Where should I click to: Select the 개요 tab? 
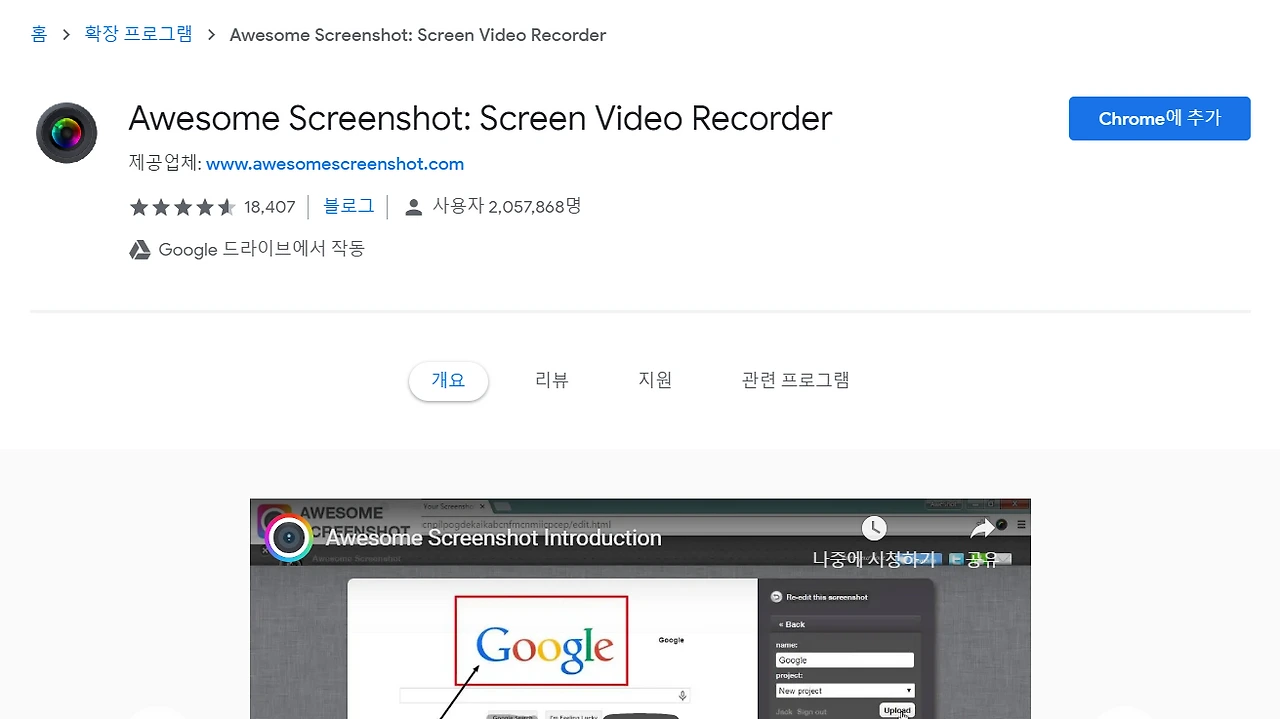pos(448,381)
